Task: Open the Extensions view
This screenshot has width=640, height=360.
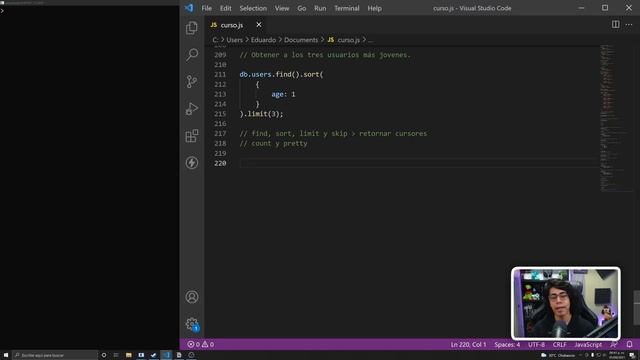Action: click(192, 136)
